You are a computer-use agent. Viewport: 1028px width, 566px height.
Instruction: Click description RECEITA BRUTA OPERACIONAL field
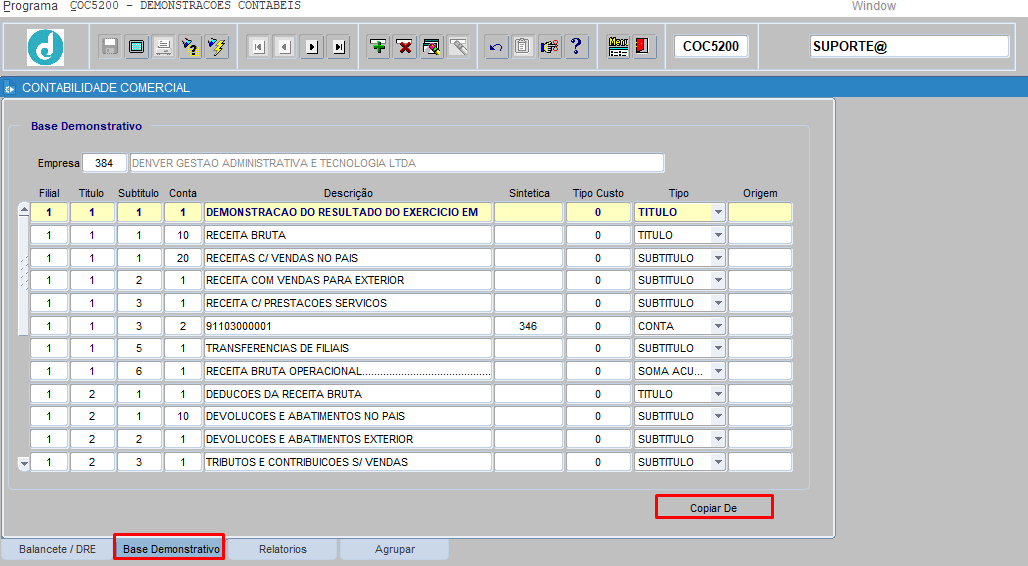(347, 371)
